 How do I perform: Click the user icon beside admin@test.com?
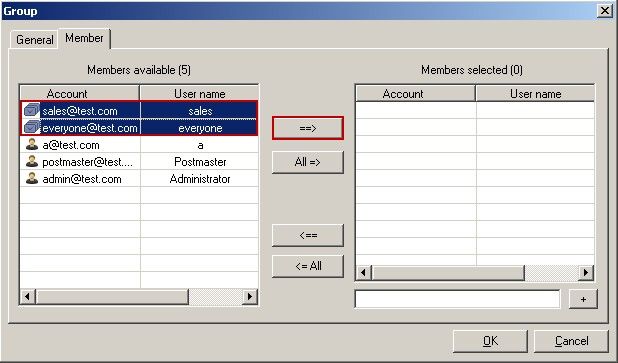click(32, 179)
